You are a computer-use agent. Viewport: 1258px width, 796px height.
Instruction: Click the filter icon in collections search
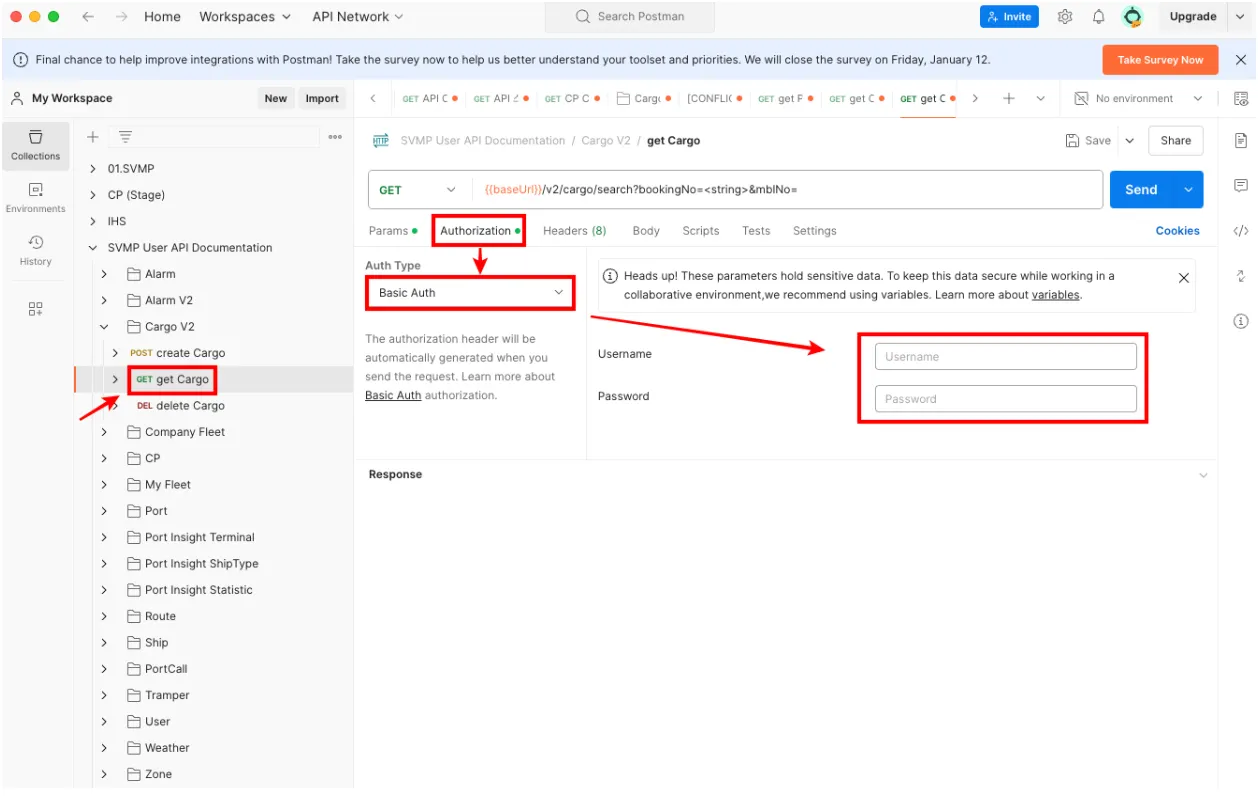point(125,137)
